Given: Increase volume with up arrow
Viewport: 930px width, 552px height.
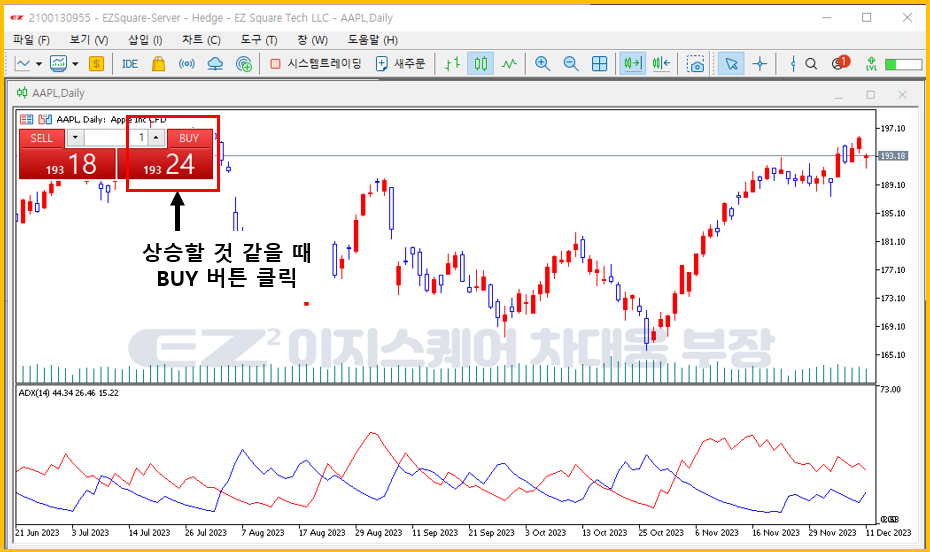Looking at the screenshot, I should 155,138.
